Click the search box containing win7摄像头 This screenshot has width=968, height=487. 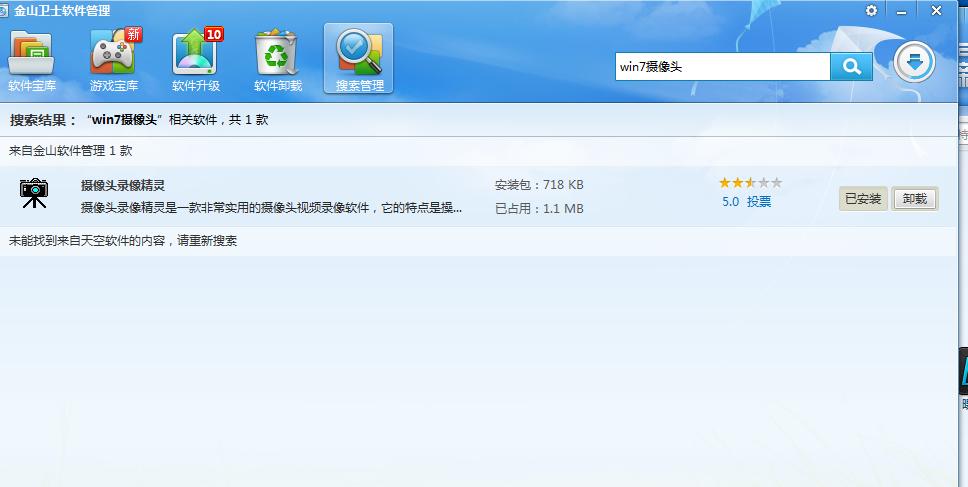click(x=723, y=67)
